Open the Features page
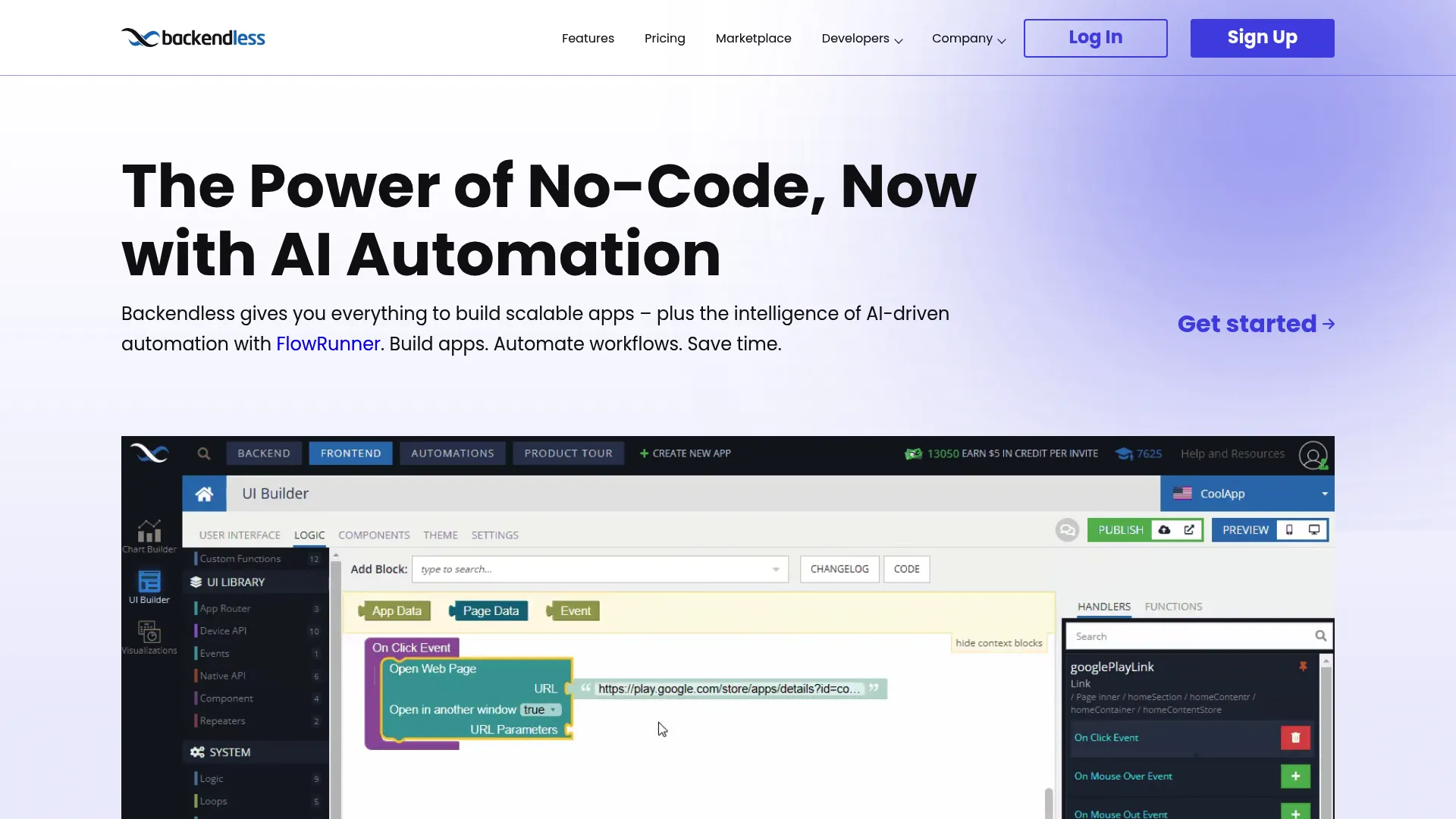This screenshot has width=1456, height=819. tap(588, 38)
